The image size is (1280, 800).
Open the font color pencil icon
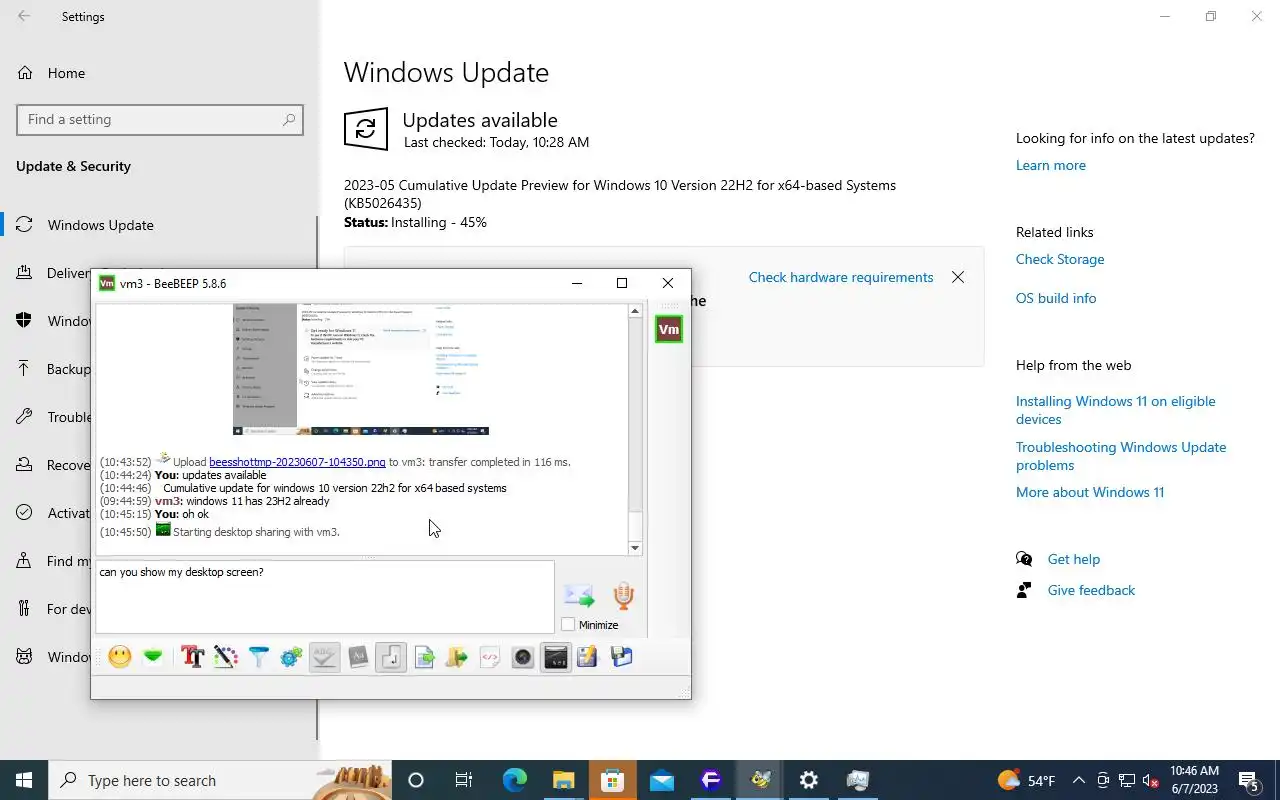[x=226, y=657]
